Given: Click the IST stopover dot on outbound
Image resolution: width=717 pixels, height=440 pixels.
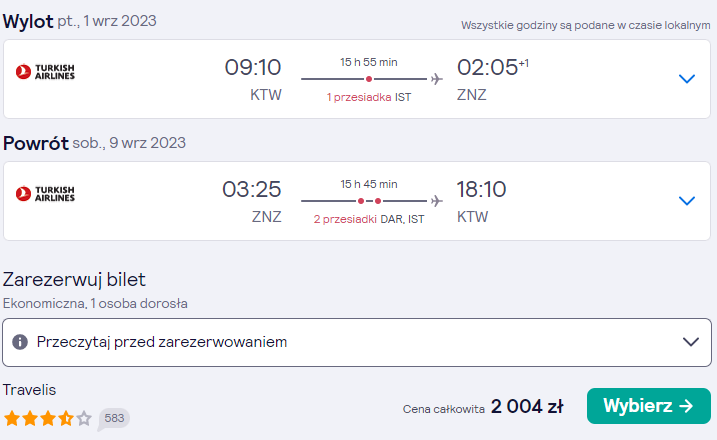Looking at the screenshot, I should [369, 79].
